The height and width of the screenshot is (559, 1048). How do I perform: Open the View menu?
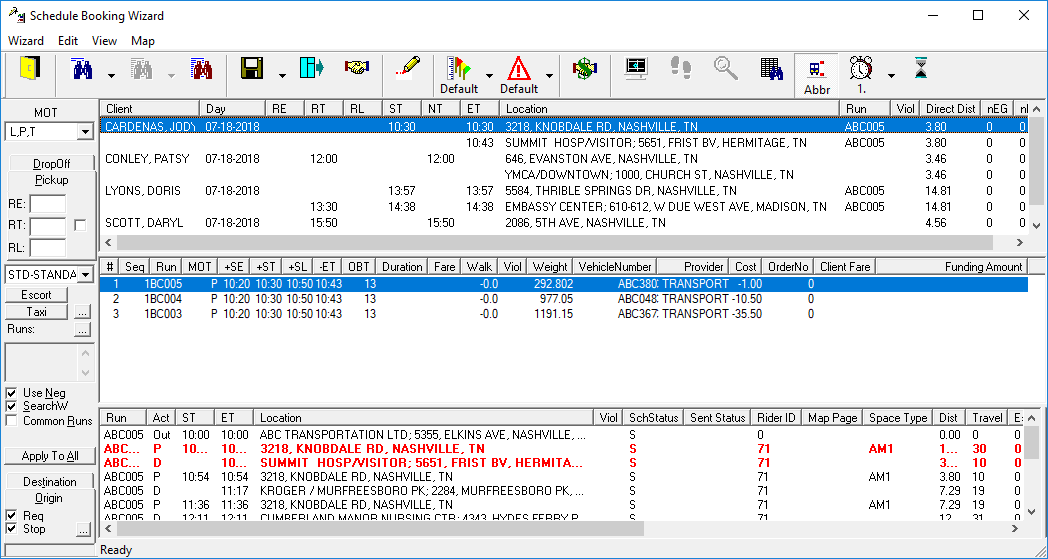pos(104,41)
